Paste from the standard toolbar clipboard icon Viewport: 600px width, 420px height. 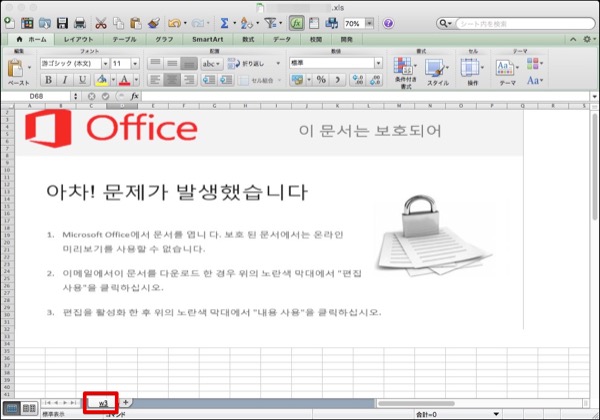(135, 23)
